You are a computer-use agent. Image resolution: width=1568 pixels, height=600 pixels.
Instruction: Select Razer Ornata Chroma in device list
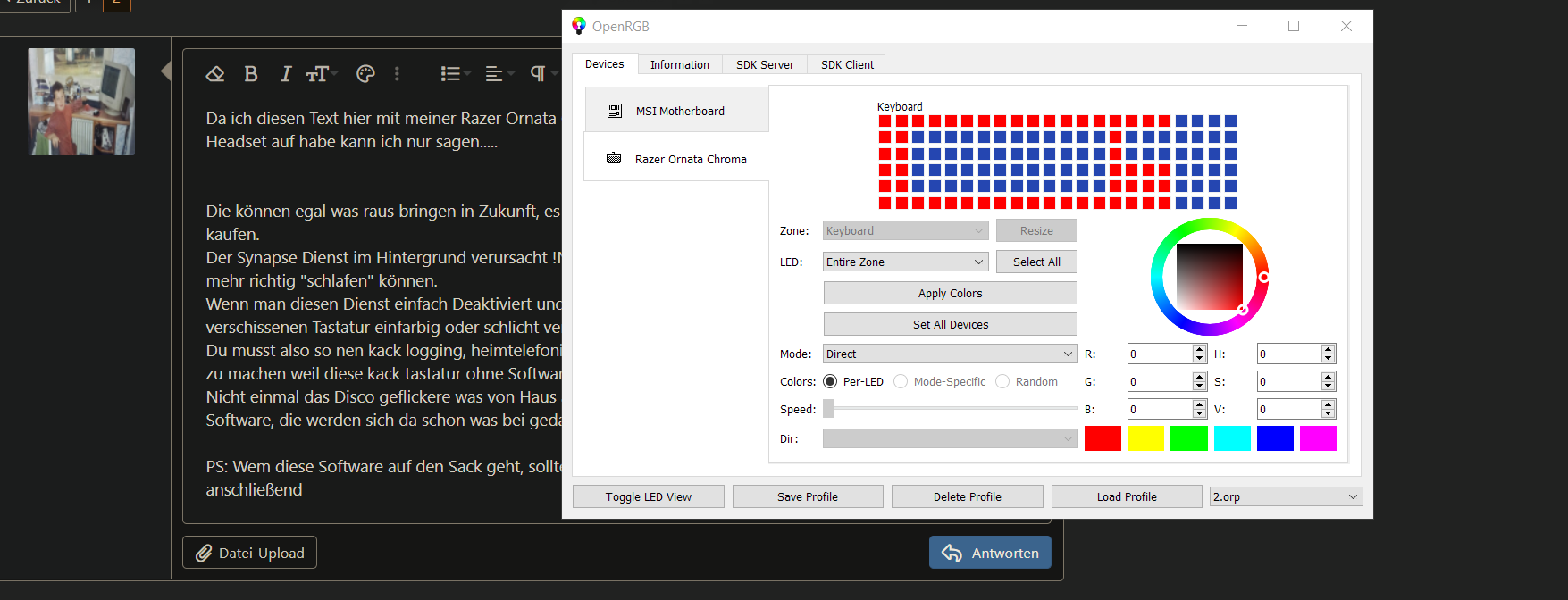pos(676,158)
